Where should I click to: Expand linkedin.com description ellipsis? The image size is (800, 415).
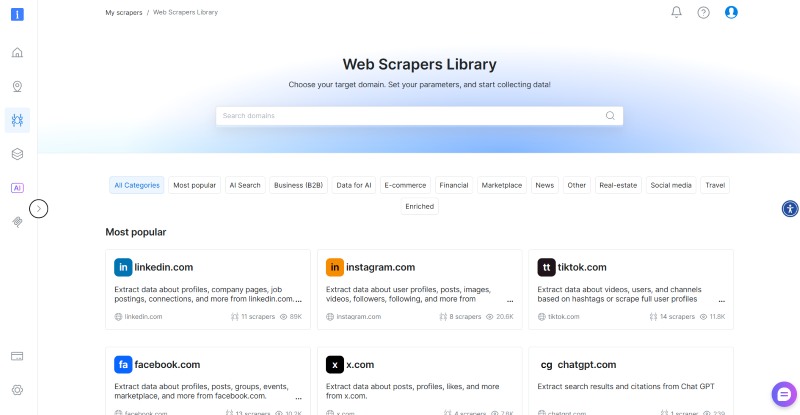pos(298,301)
